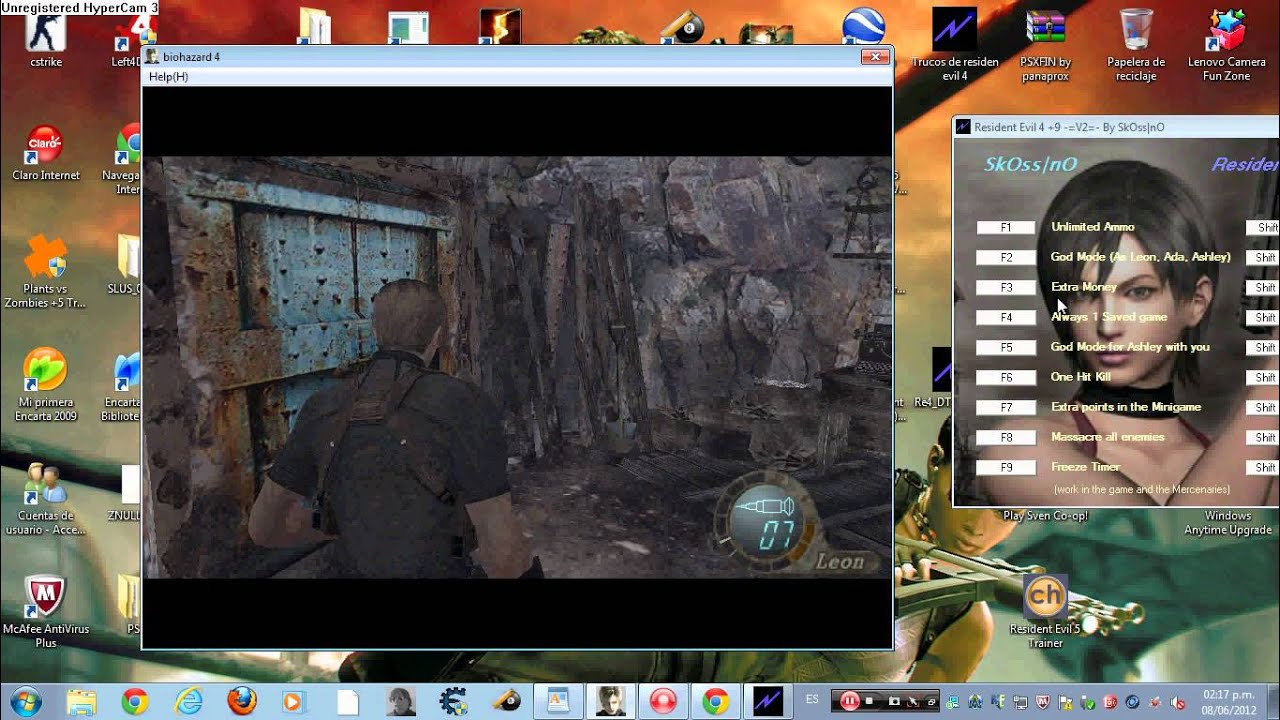This screenshot has height=720, width=1280.
Task: Select the F3 Extra Money hotkey box
Action: (1006, 288)
